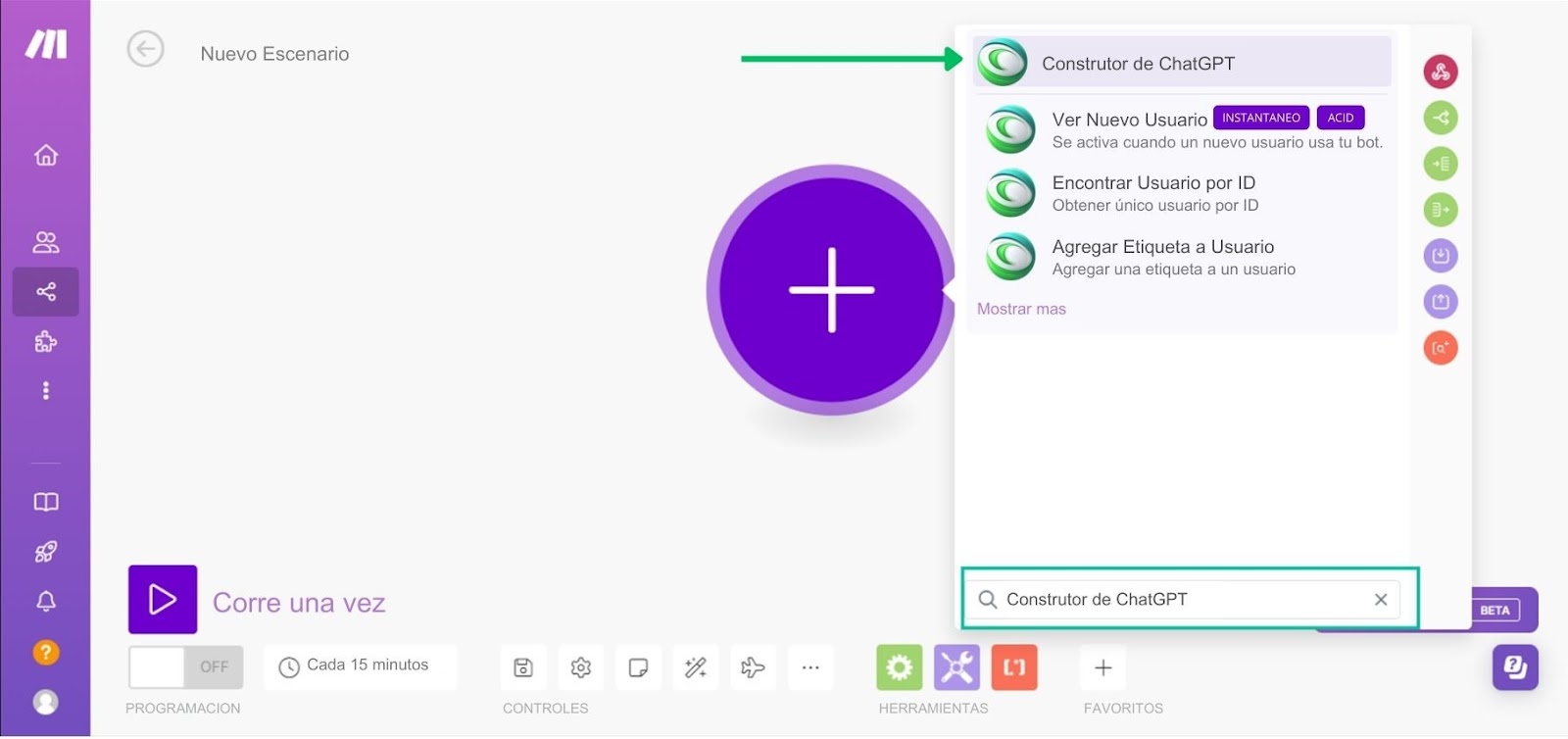
Task: Add a favorite with the plus button
Action: click(x=1103, y=667)
